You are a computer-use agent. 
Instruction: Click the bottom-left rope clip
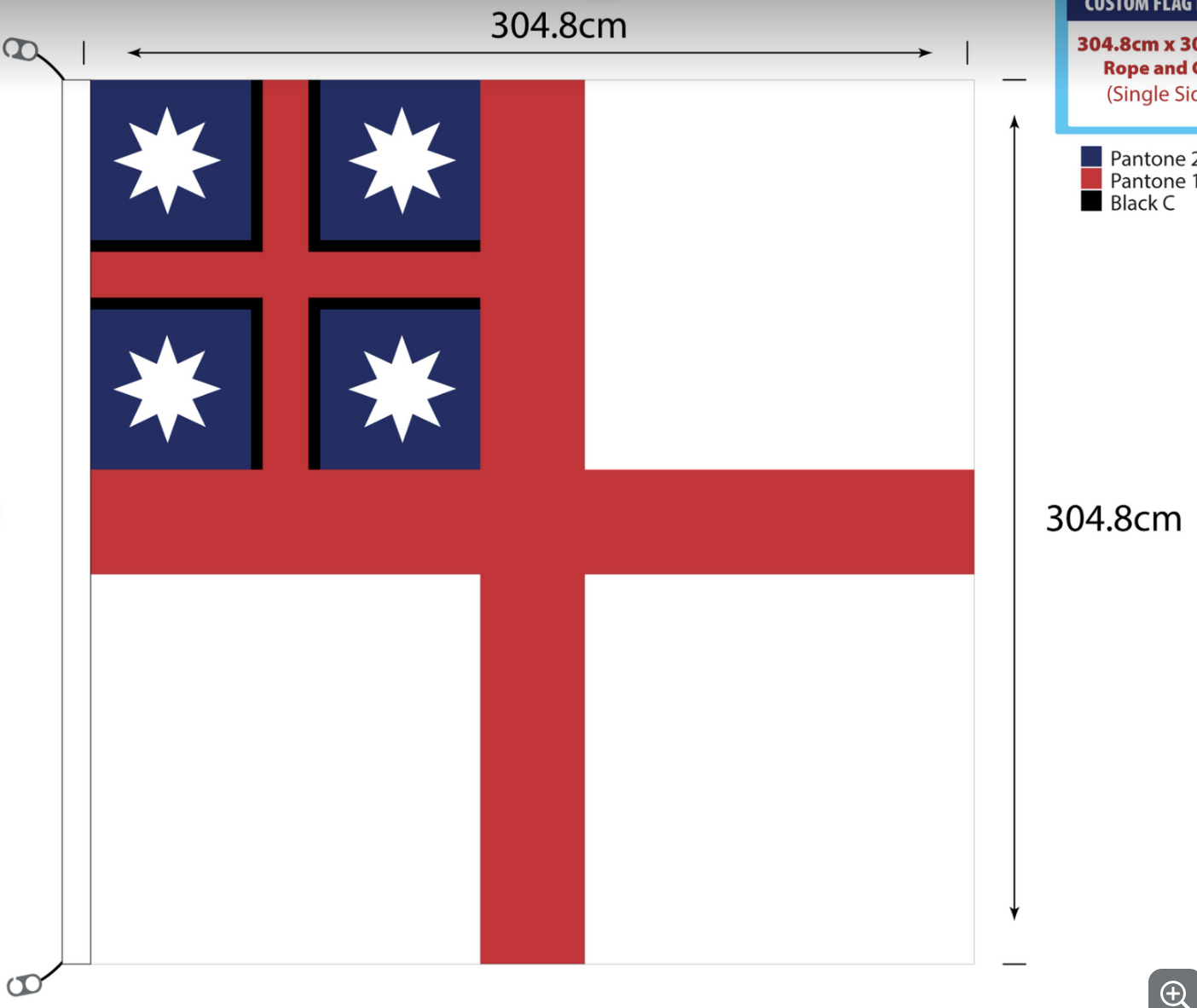23,984
